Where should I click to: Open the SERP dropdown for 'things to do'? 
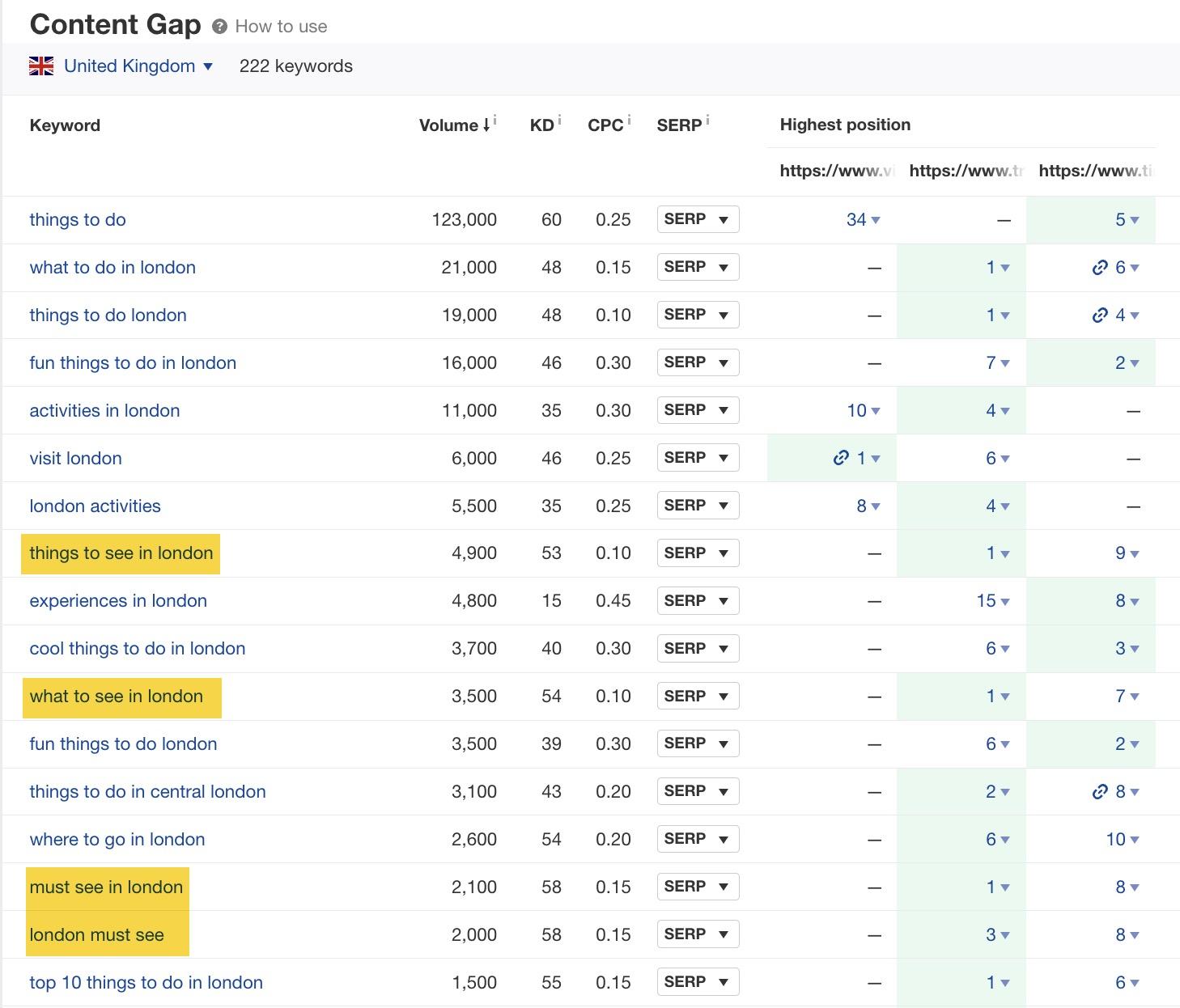coord(697,219)
